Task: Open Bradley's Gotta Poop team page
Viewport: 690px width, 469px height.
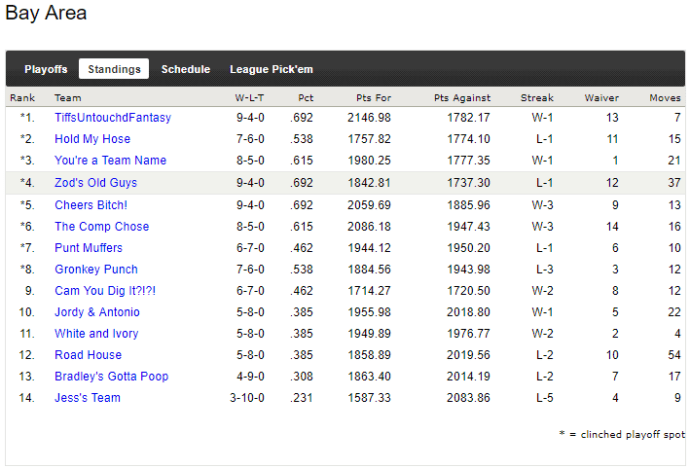Action: click(x=111, y=377)
